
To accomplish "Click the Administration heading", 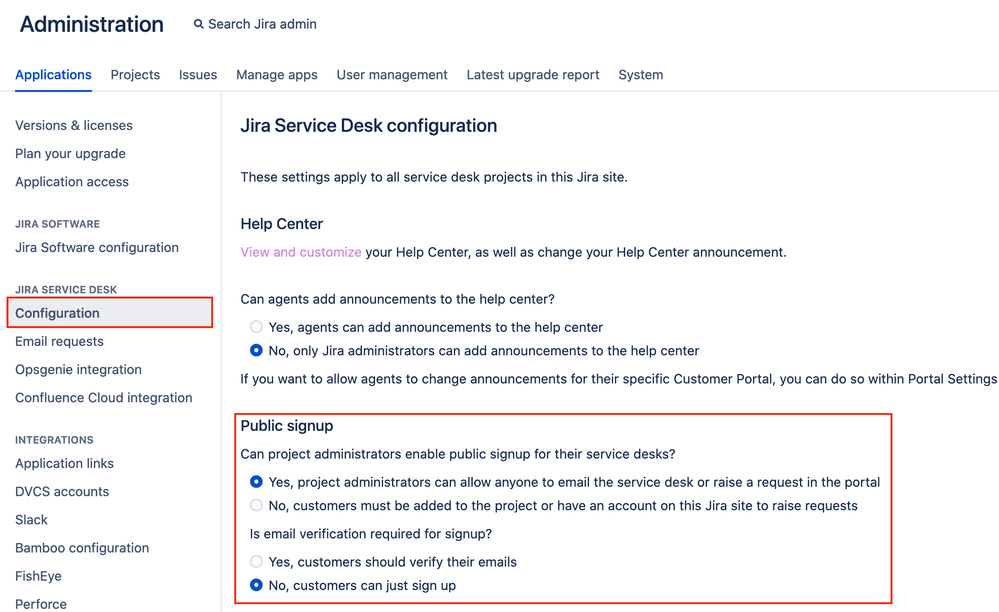I will [x=92, y=24].
